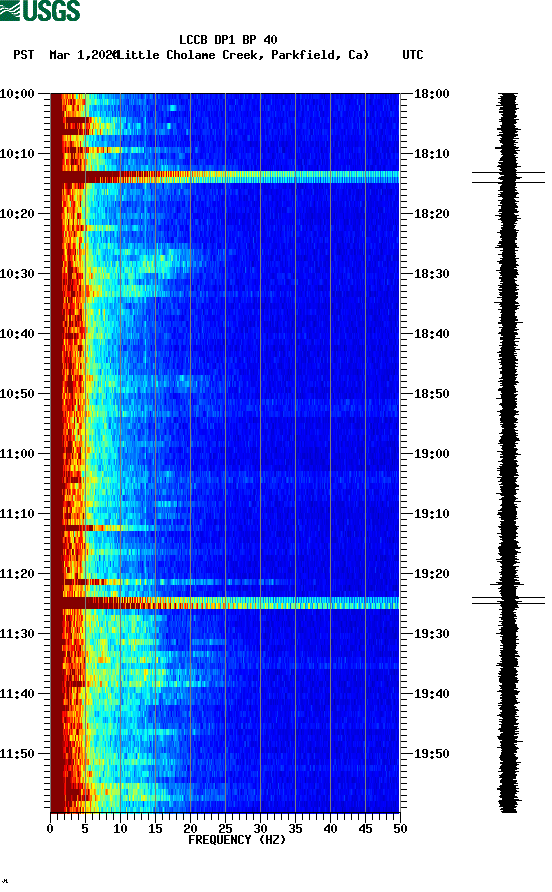
Task: Click the 'Mar 1,2020' date text
Action: pyautogui.click(x=83, y=55)
